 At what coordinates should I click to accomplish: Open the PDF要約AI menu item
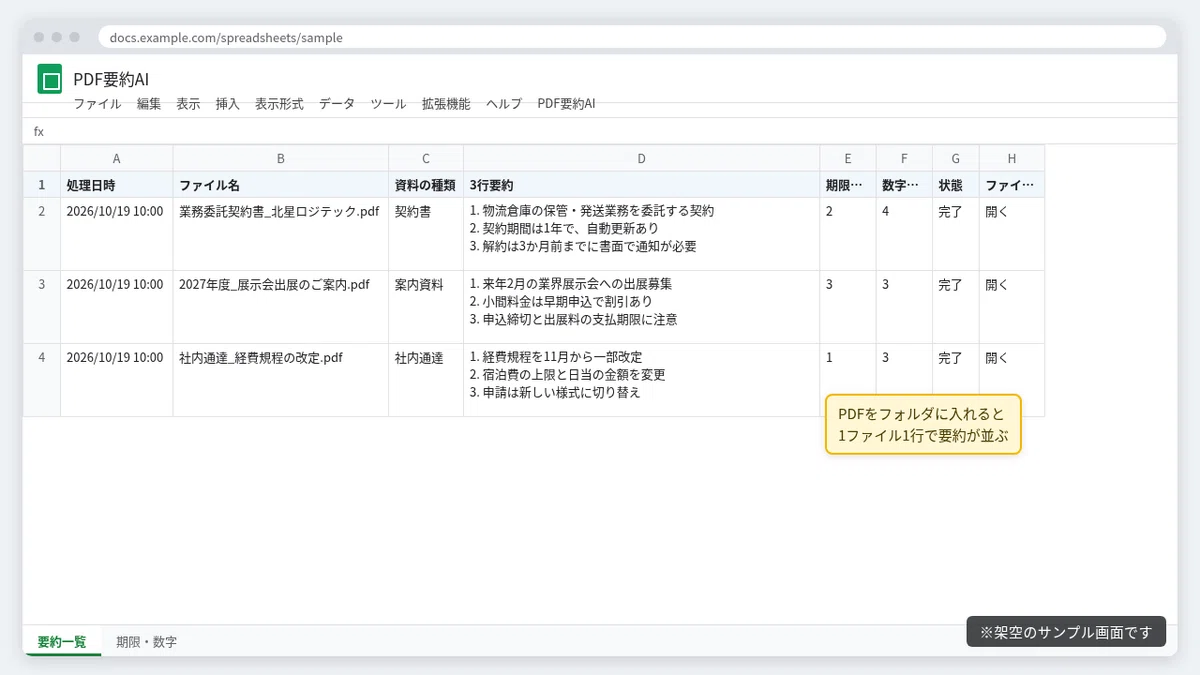point(566,104)
